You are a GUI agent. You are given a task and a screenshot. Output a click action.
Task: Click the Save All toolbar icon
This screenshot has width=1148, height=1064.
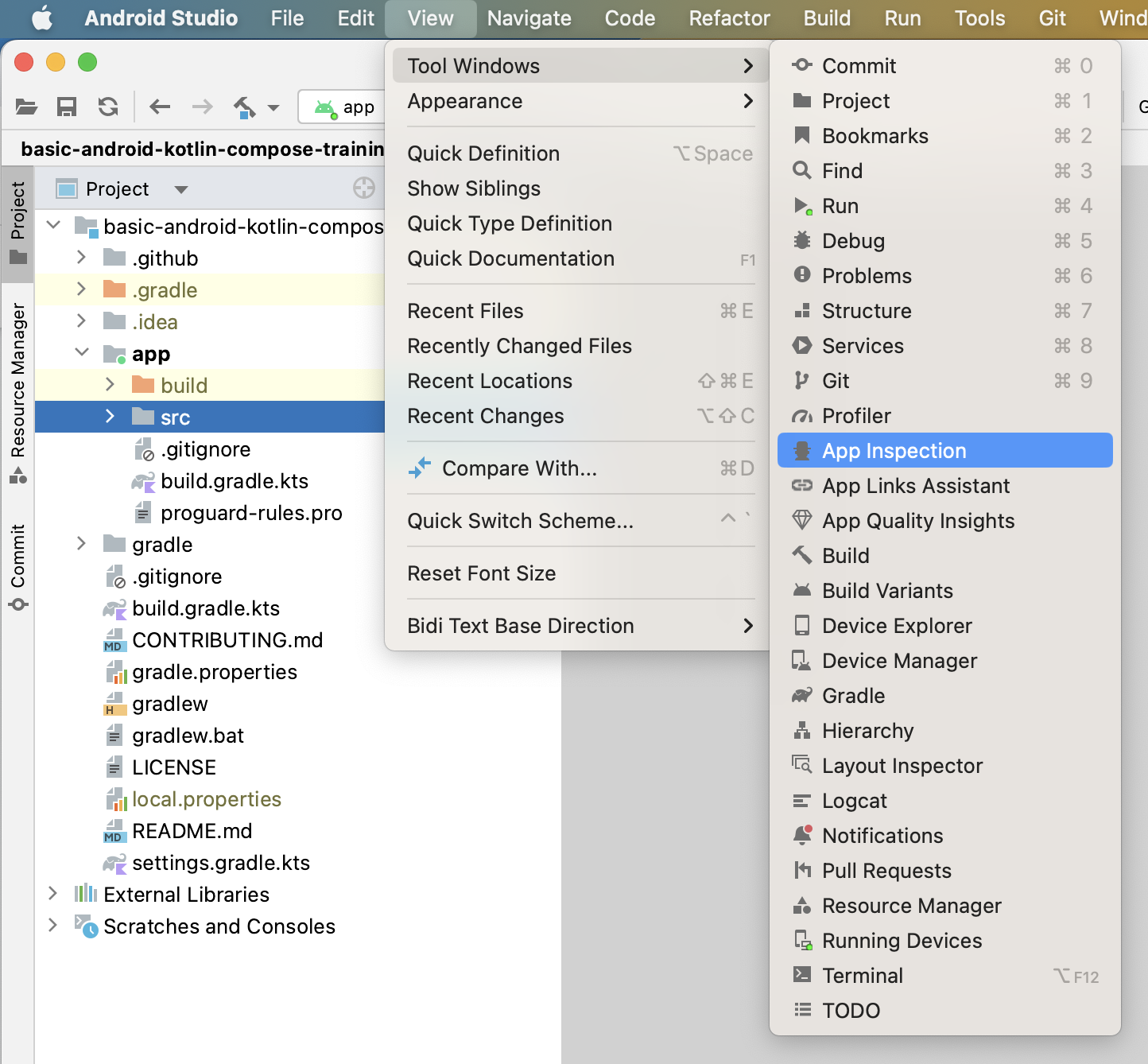click(67, 107)
